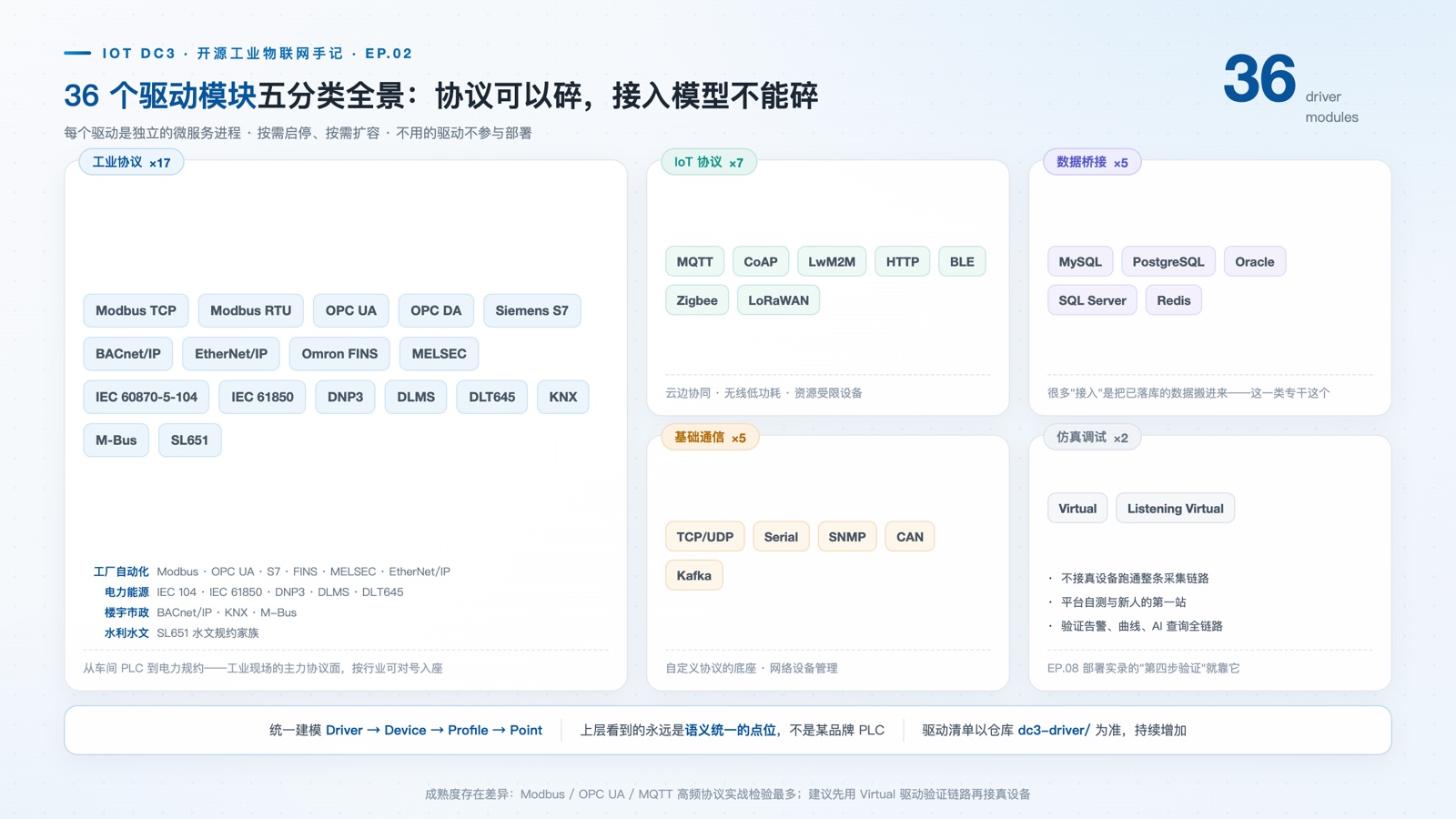
Task: Click the SL651 chip
Action: point(189,440)
